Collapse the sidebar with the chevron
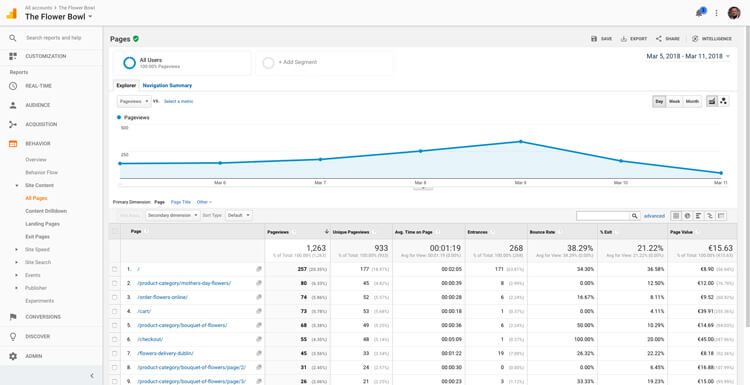The width and height of the screenshot is (750, 385). point(92,376)
